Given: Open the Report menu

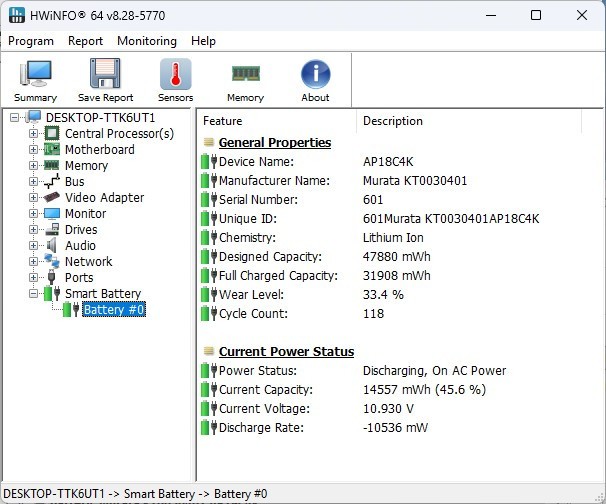Looking at the screenshot, I should point(85,41).
